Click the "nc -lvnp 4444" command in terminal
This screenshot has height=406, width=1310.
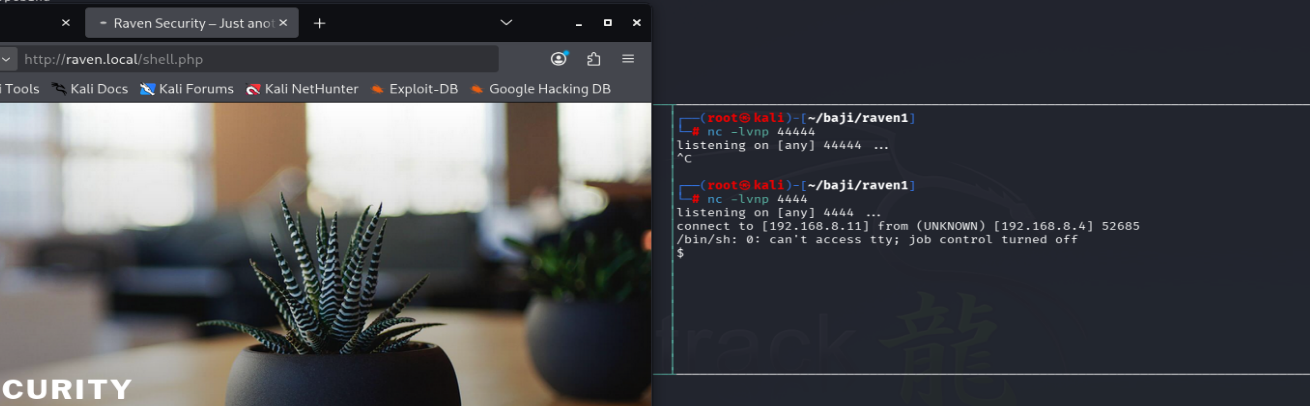pyautogui.click(x=758, y=199)
